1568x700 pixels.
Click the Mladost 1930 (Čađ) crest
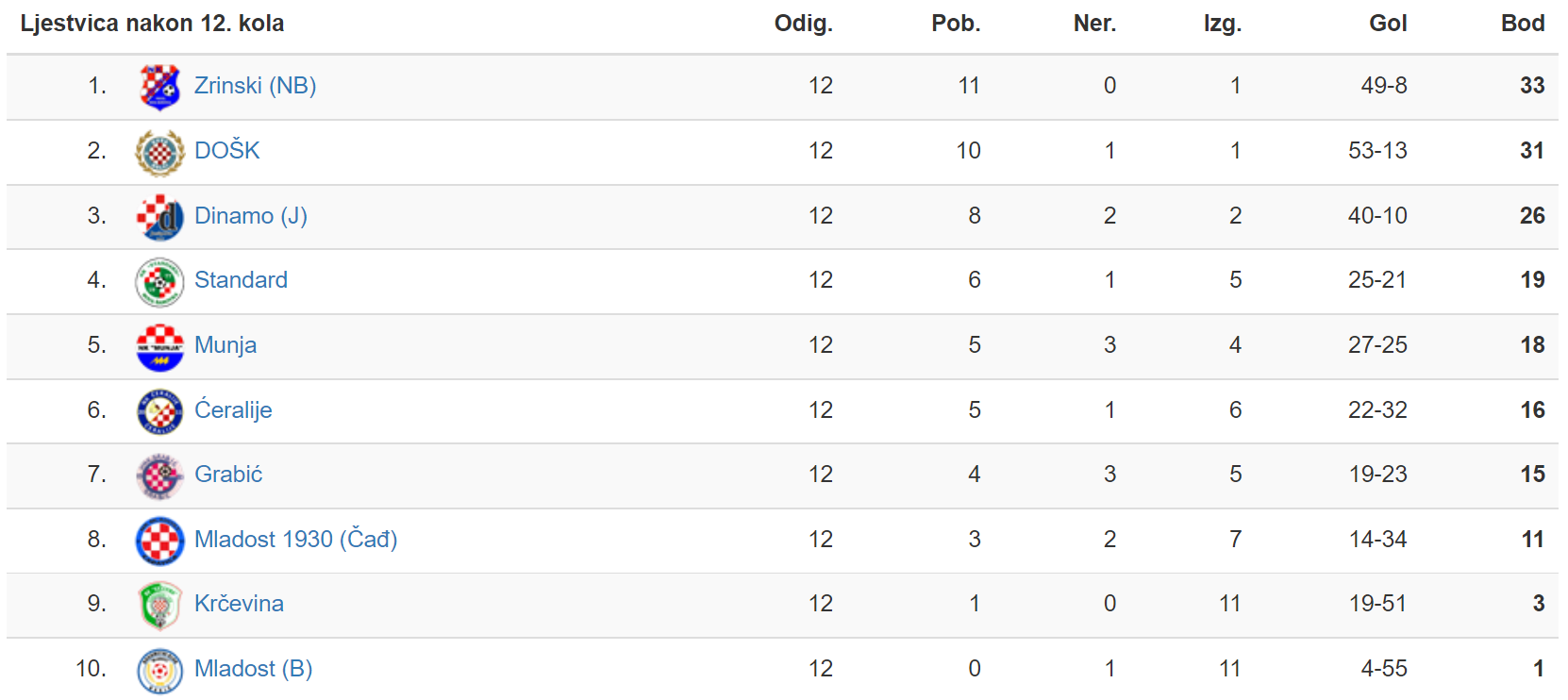click(159, 541)
